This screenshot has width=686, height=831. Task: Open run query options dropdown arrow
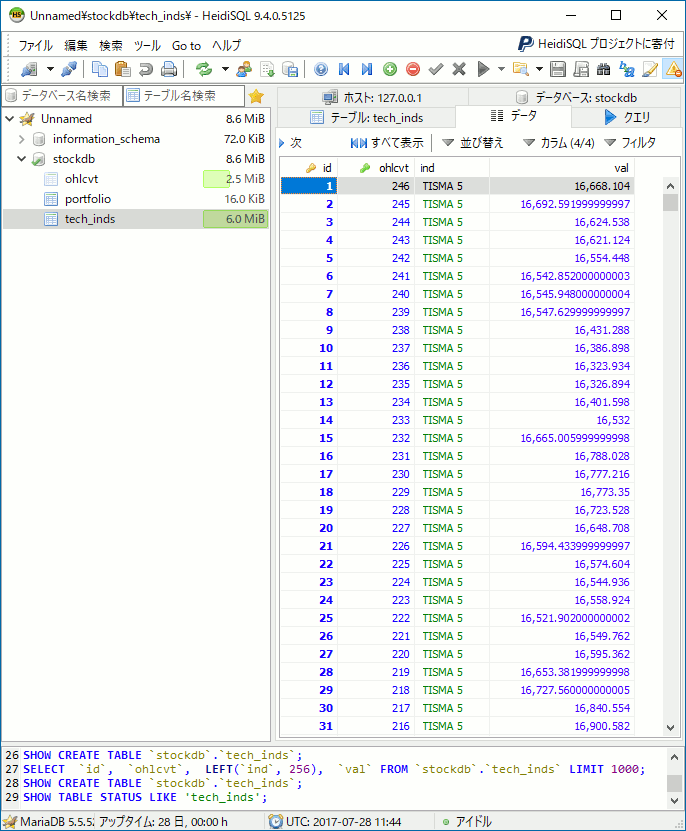502,69
